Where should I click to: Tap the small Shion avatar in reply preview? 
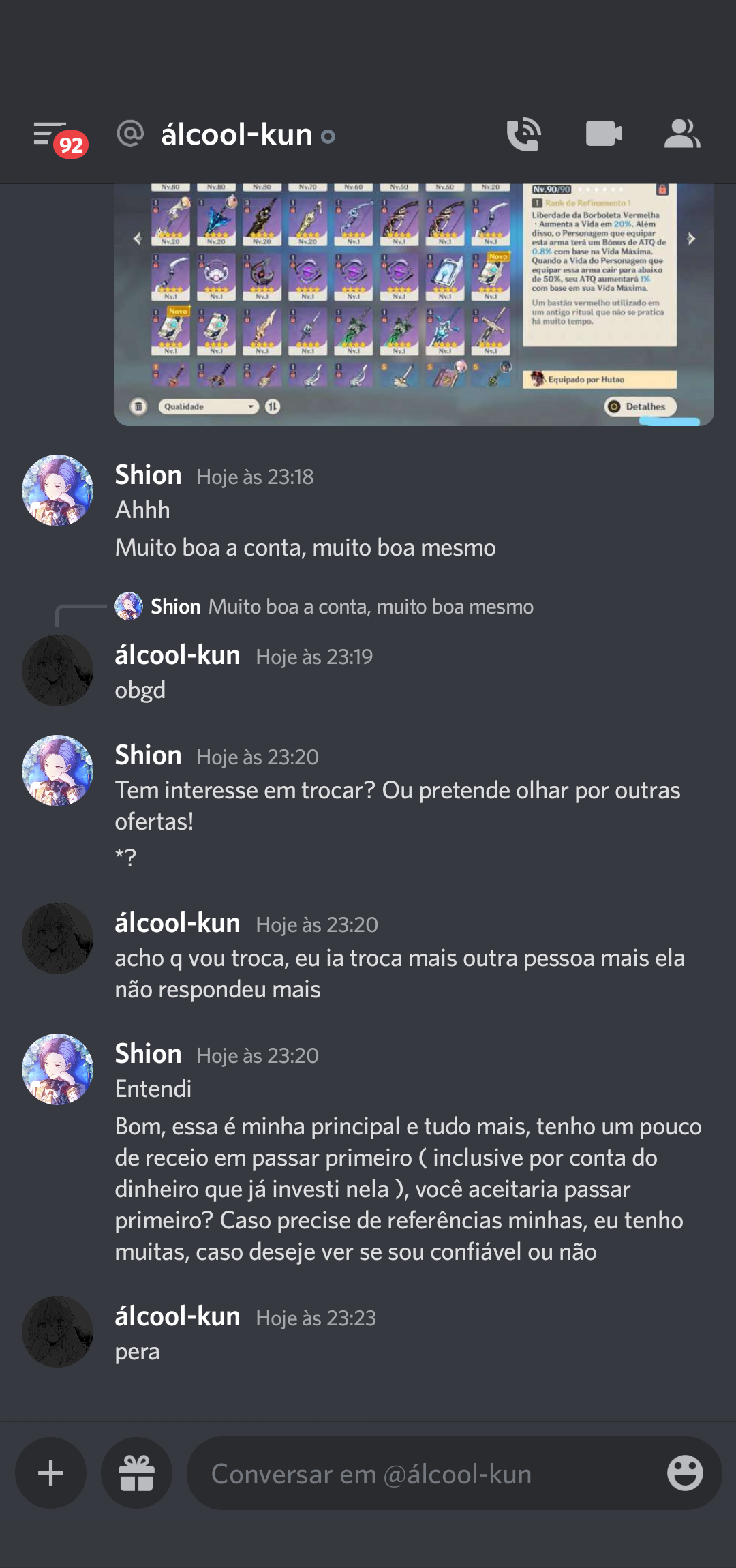coord(129,606)
